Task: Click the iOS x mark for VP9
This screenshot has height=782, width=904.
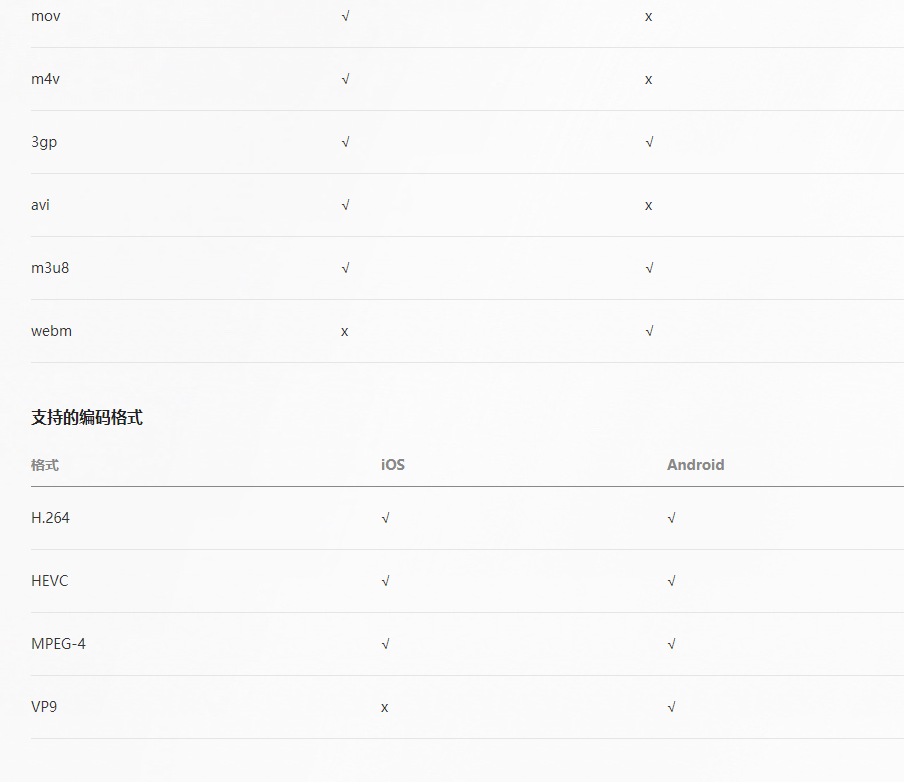Action: 385,708
